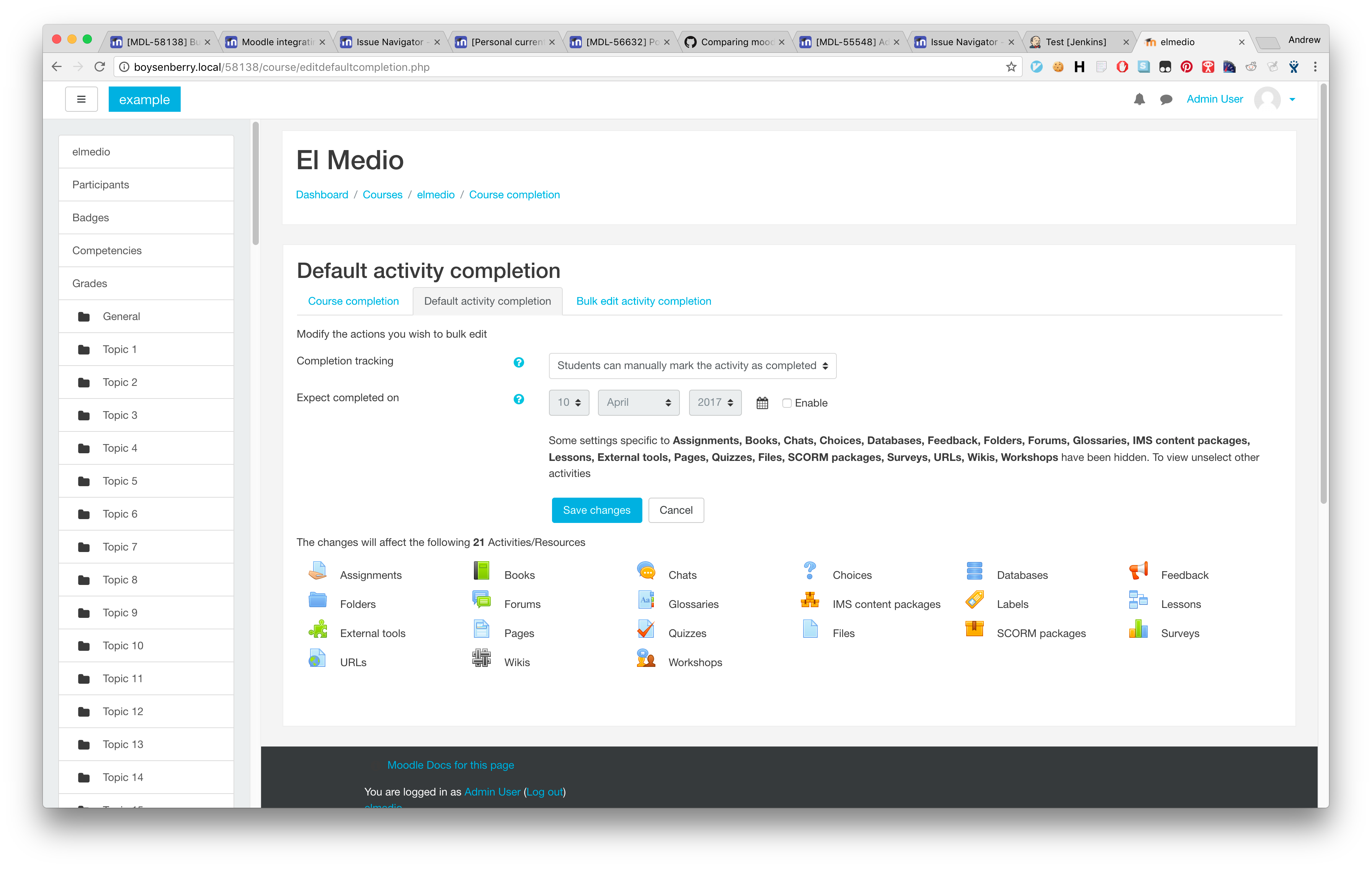
Task: Click the sidebar navigation scrollbar
Action: 256,183
